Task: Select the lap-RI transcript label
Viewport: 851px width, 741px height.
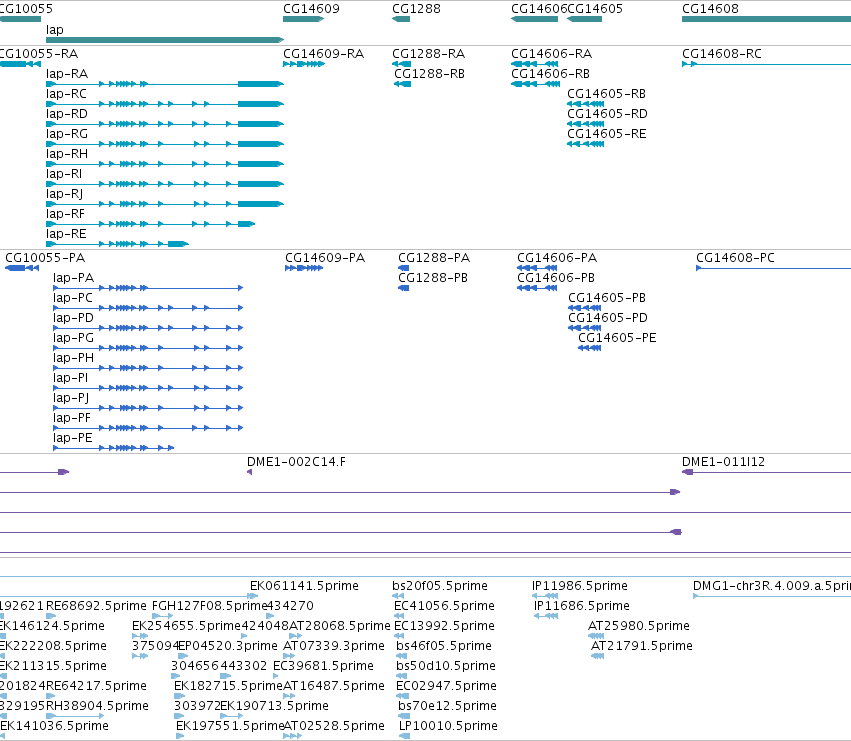Action: point(64,174)
